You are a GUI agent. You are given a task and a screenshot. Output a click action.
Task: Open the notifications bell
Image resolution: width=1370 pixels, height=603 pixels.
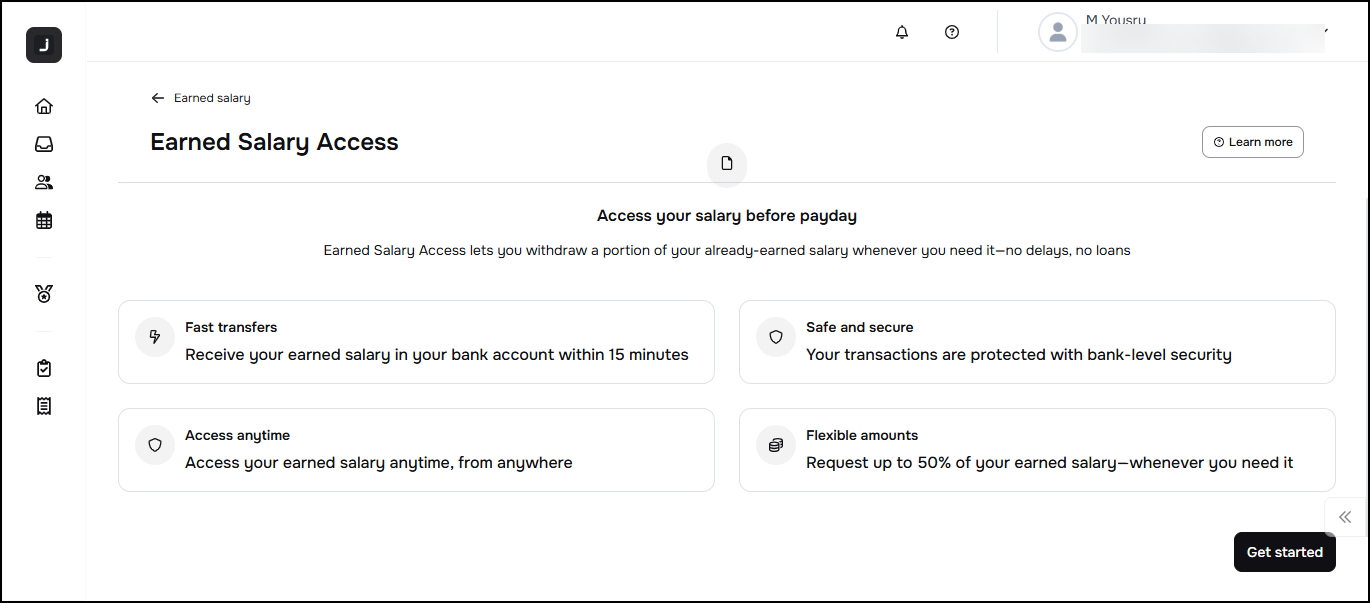(902, 32)
